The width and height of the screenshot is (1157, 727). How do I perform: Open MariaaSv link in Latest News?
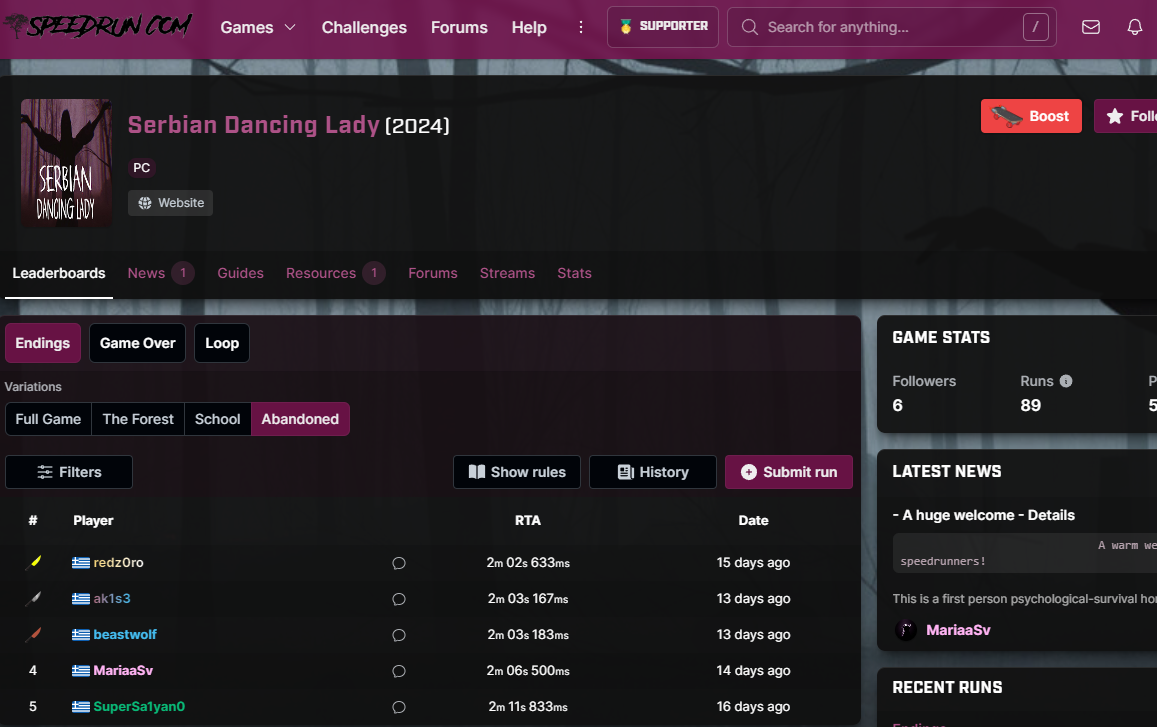958,630
